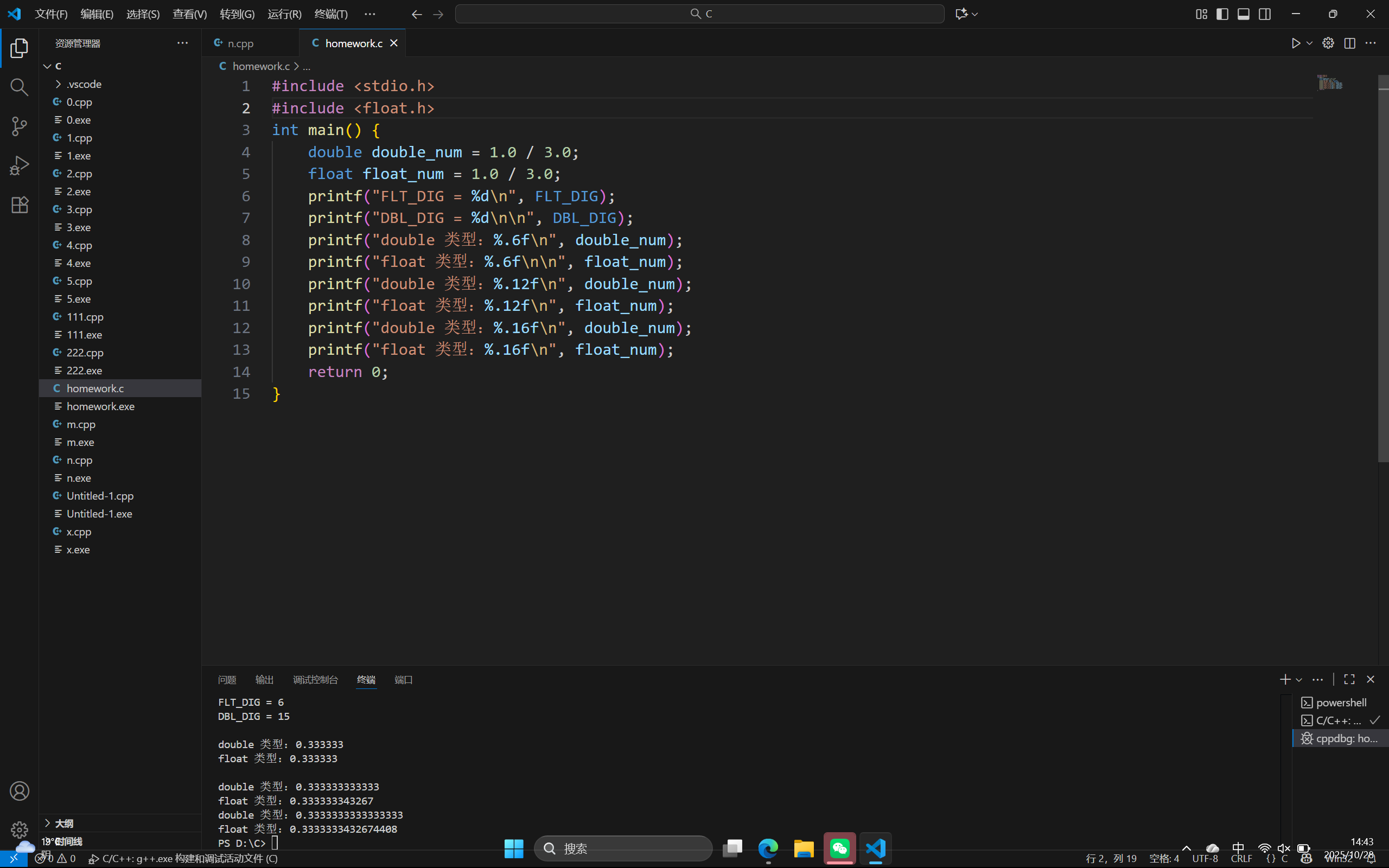Expand the 大纲 outline section
Screen dimensions: 1389x868
click(63, 823)
